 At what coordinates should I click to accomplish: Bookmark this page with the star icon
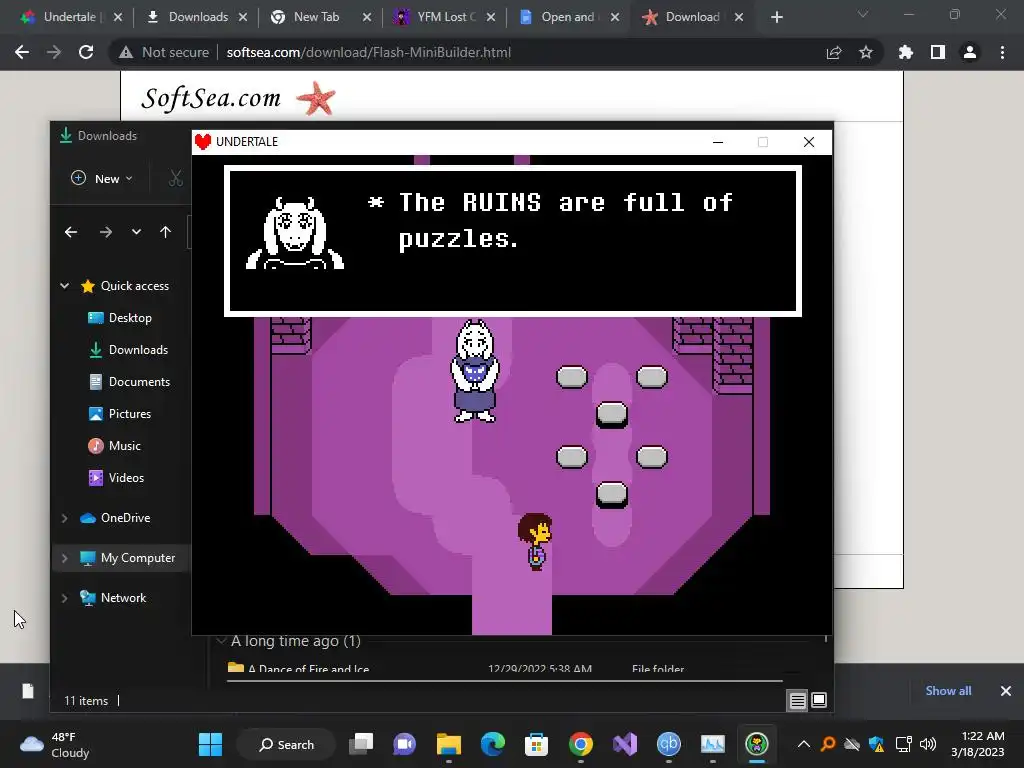tap(866, 52)
